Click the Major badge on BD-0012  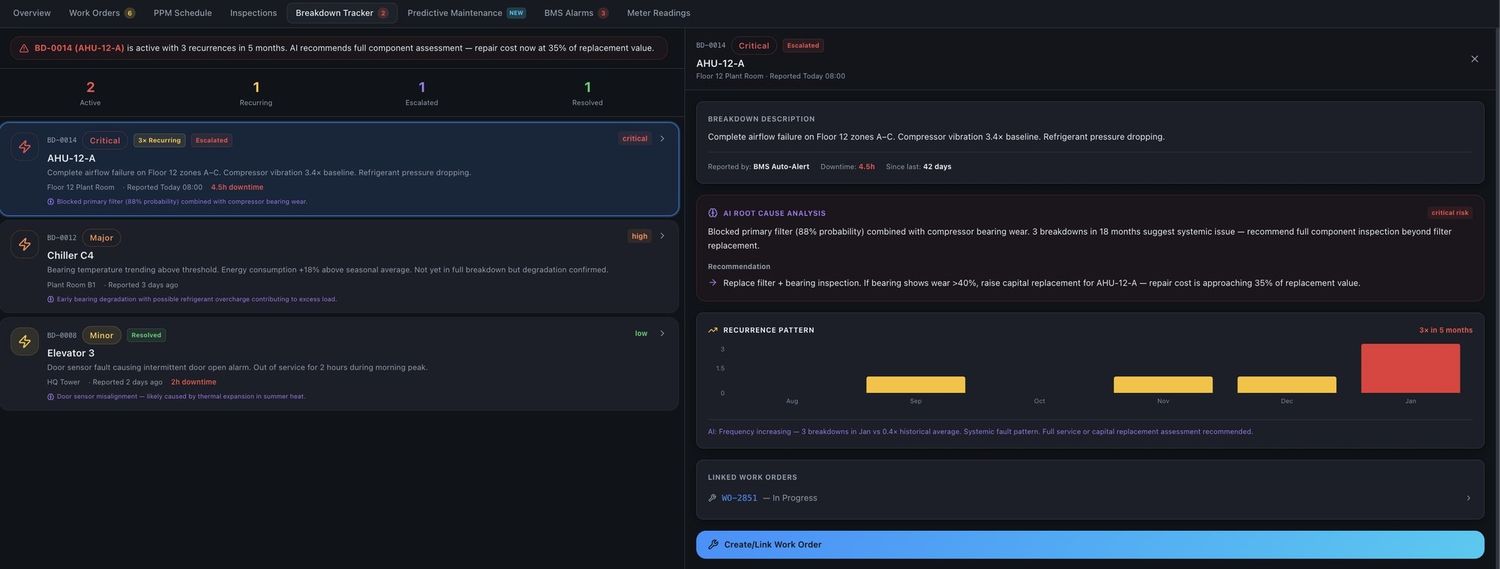(x=101, y=238)
